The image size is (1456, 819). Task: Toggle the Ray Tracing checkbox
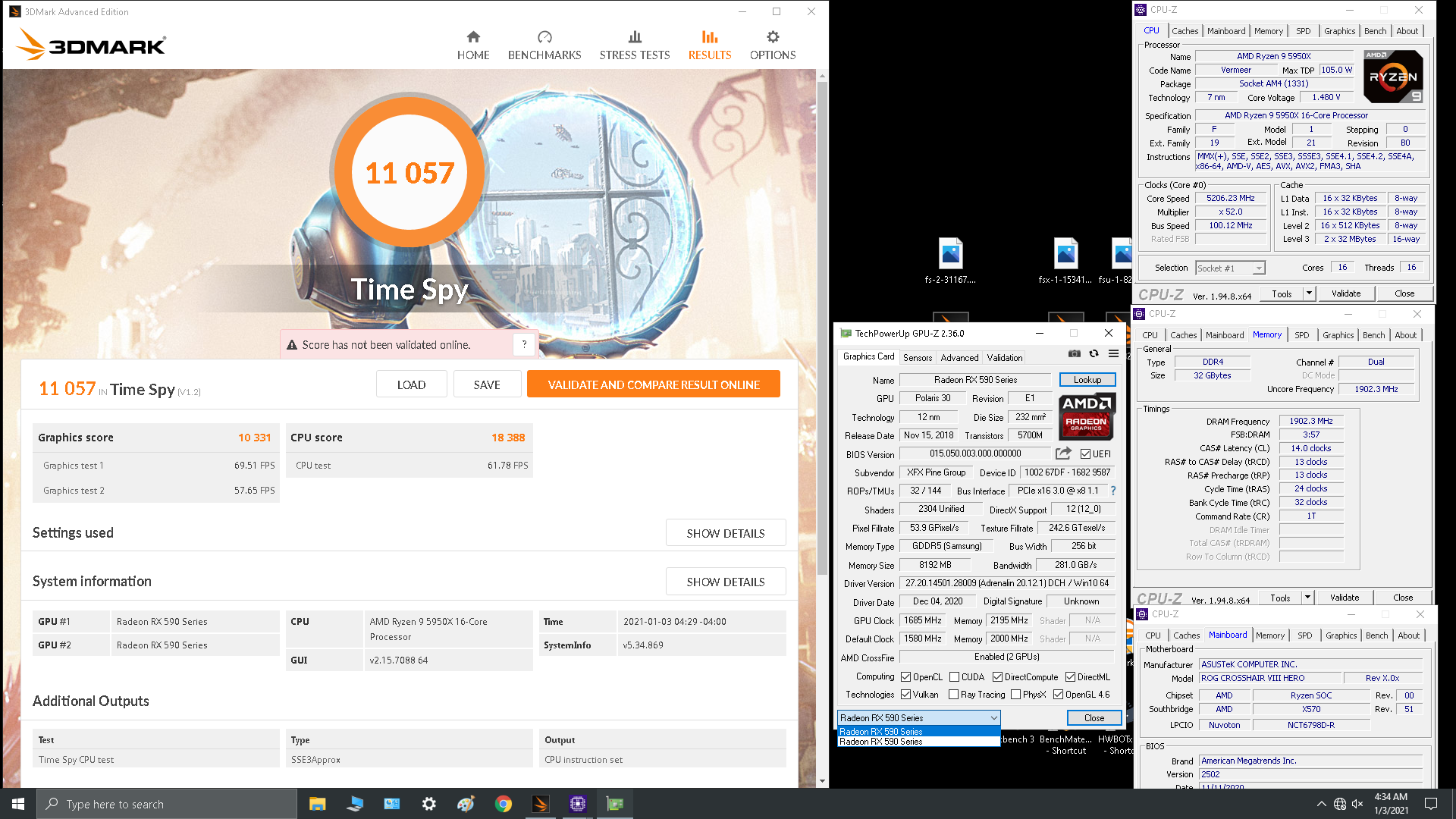[953, 694]
